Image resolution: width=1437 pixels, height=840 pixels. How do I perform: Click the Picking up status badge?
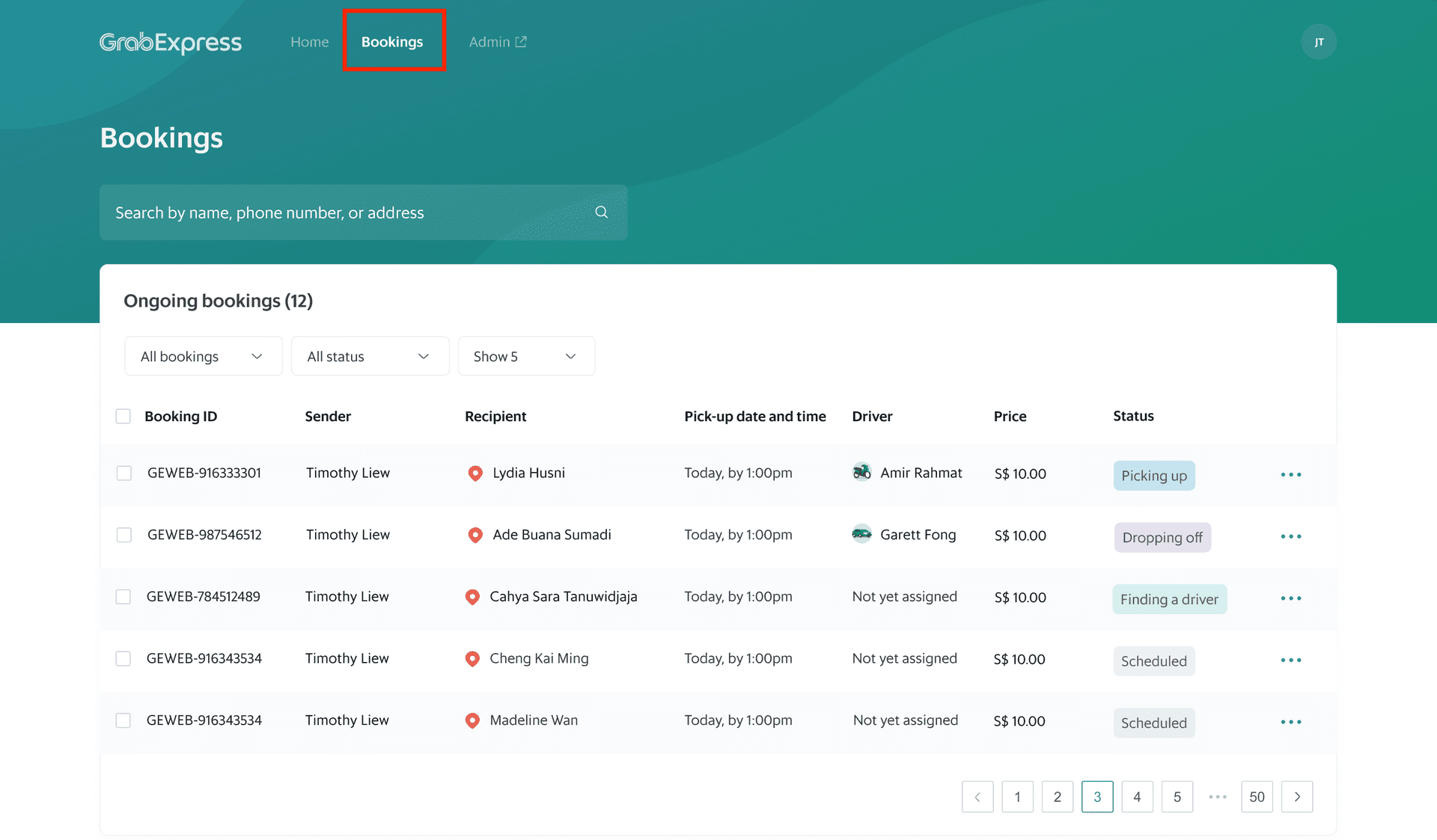click(x=1154, y=476)
